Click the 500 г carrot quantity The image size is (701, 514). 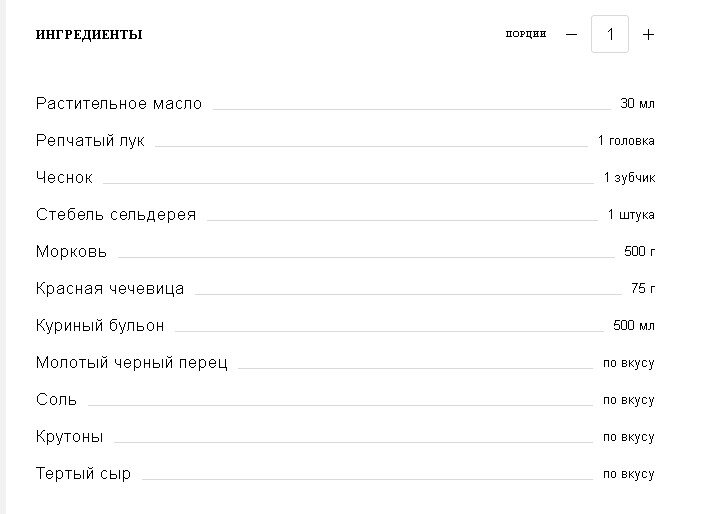pos(640,252)
